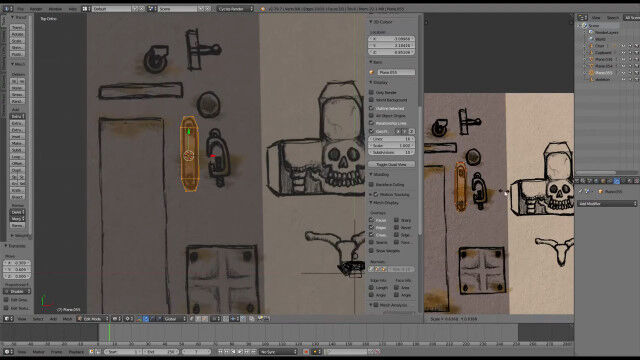This screenshot has height=360, width=640.
Task: Open the pivot point selector
Action: (129, 319)
